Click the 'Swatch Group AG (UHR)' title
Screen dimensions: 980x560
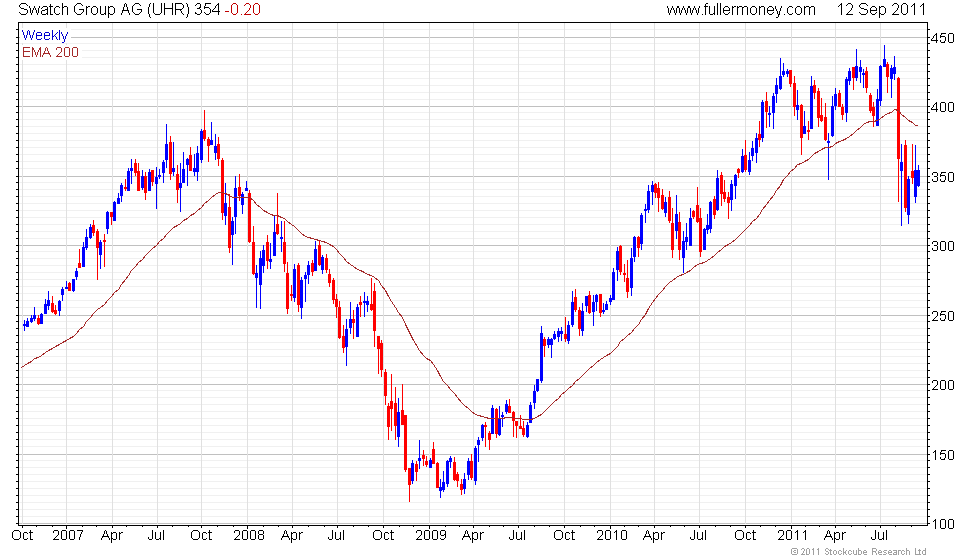(104, 9)
